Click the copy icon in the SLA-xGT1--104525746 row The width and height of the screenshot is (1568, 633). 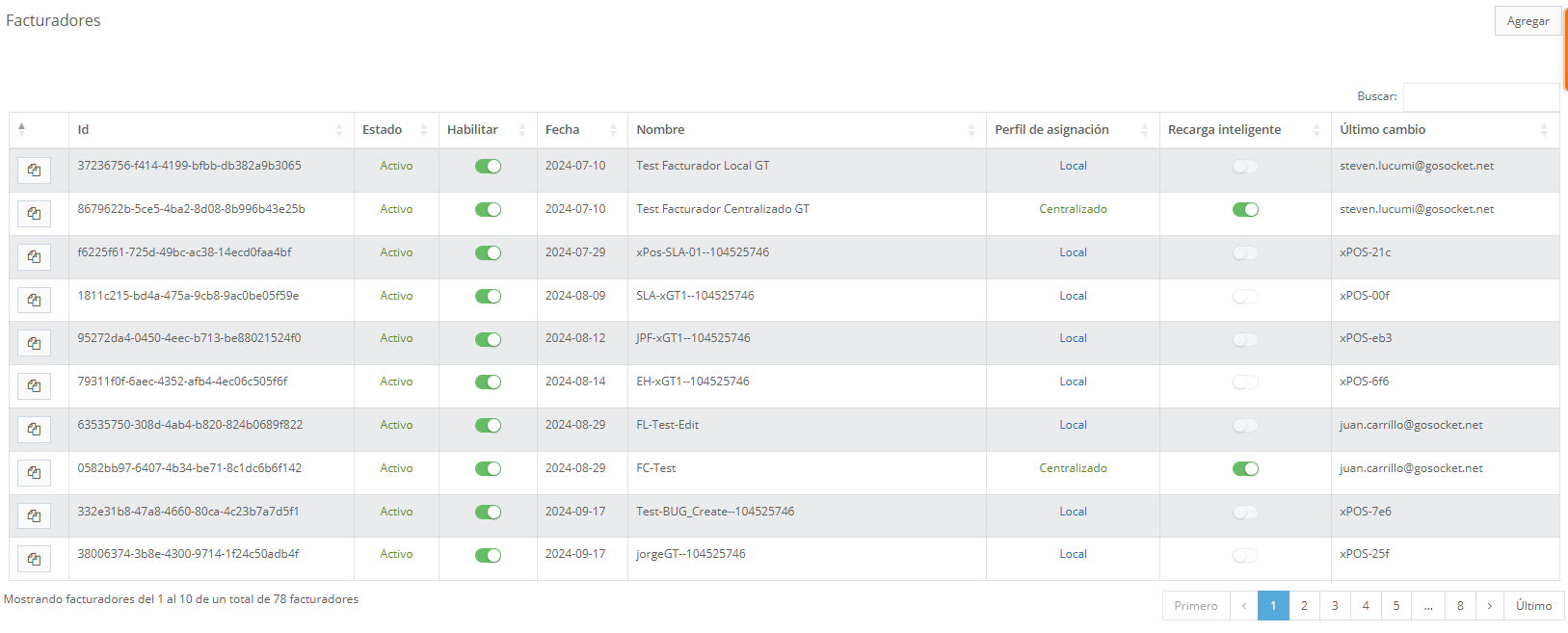34,301
